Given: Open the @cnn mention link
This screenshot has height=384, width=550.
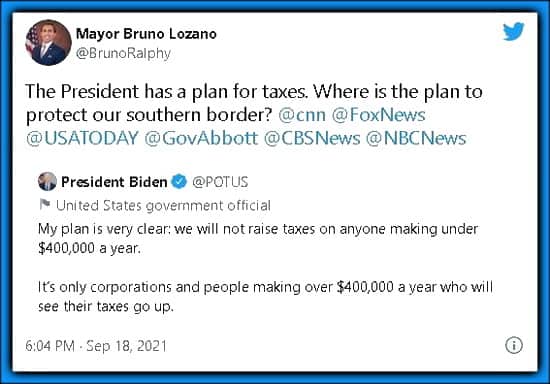Looking at the screenshot, I should 302,115.
